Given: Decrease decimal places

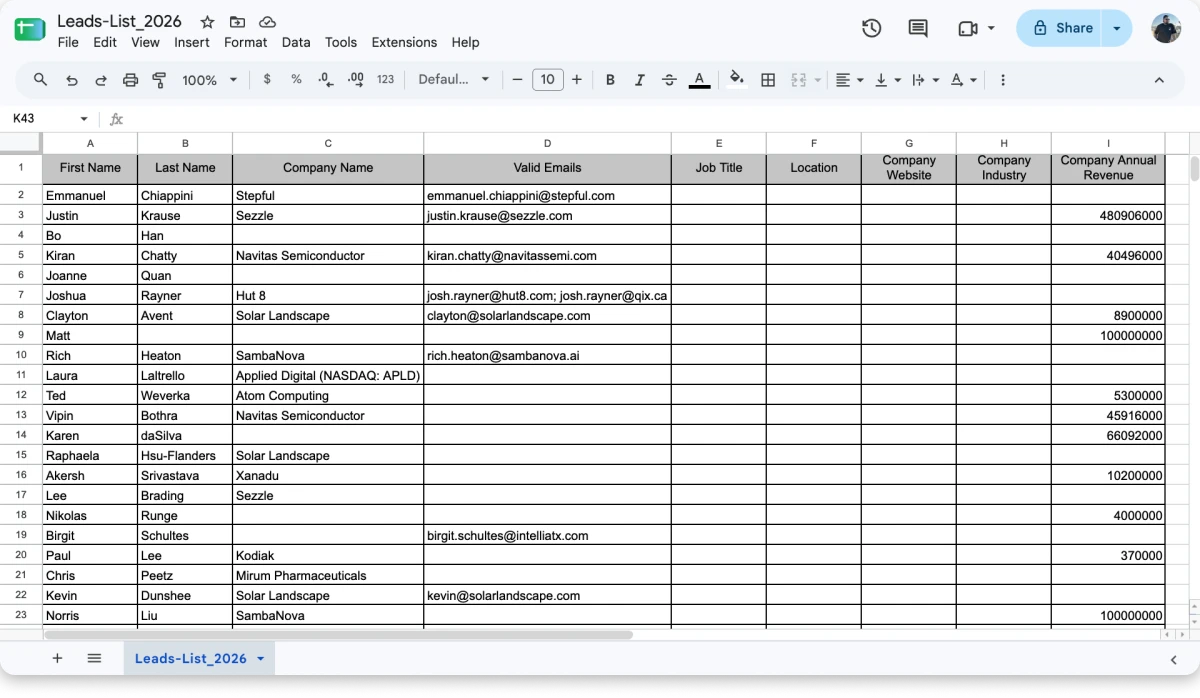Looking at the screenshot, I should click(x=325, y=80).
